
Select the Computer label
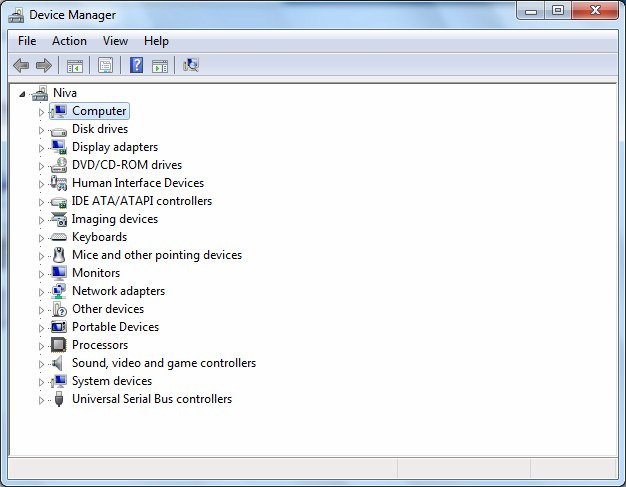click(99, 111)
